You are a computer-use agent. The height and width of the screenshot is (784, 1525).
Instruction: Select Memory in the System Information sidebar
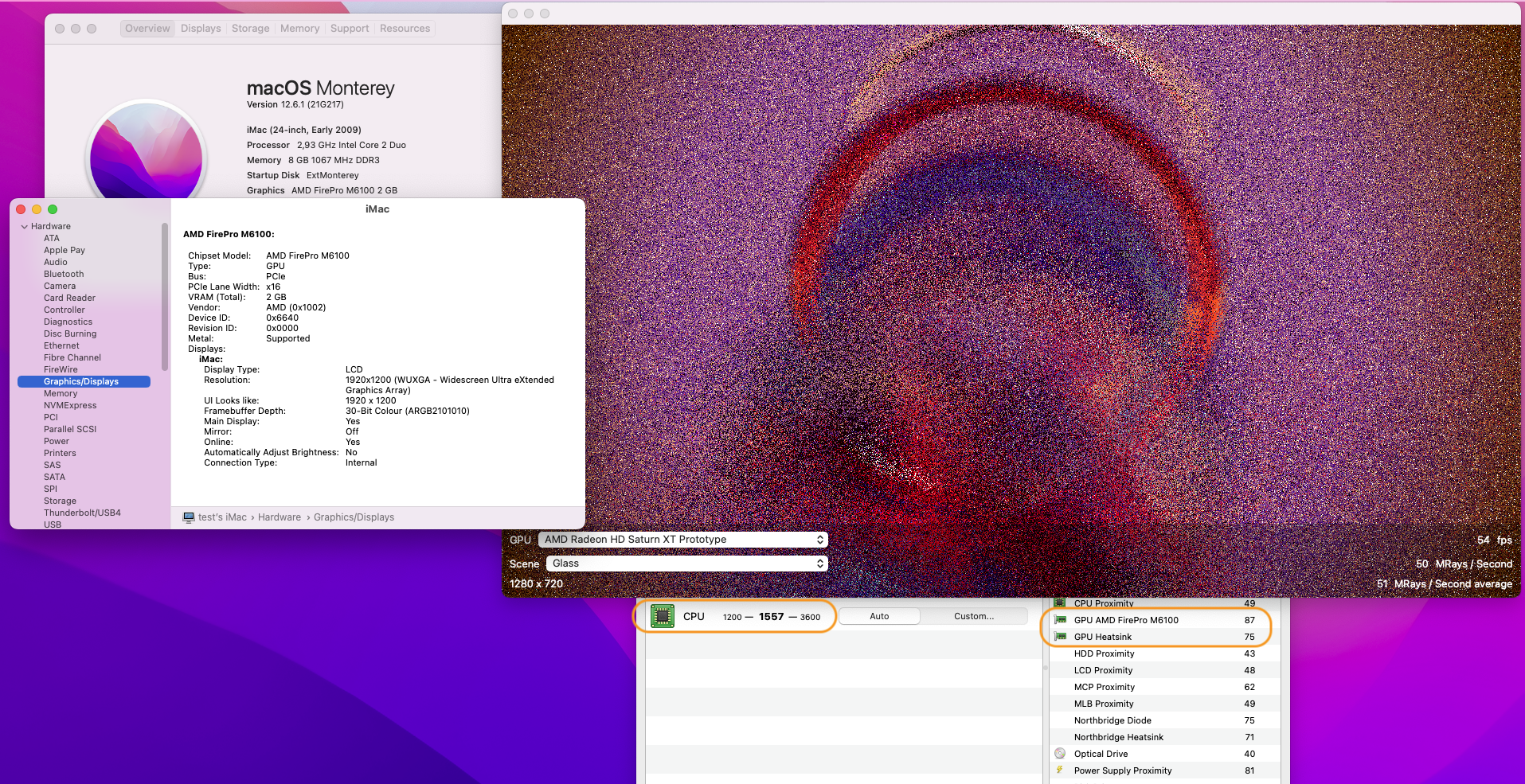click(x=61, y=394)
